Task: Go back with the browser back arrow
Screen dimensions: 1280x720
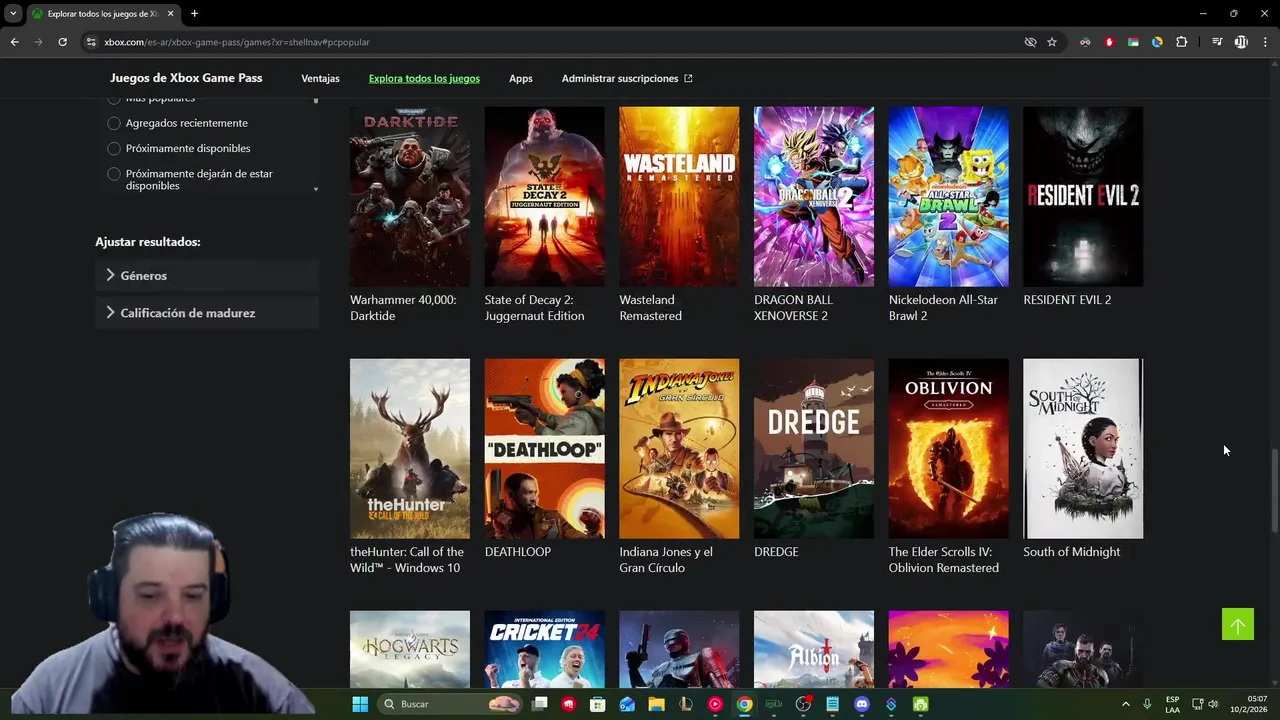Action: (x=14, y=42)
